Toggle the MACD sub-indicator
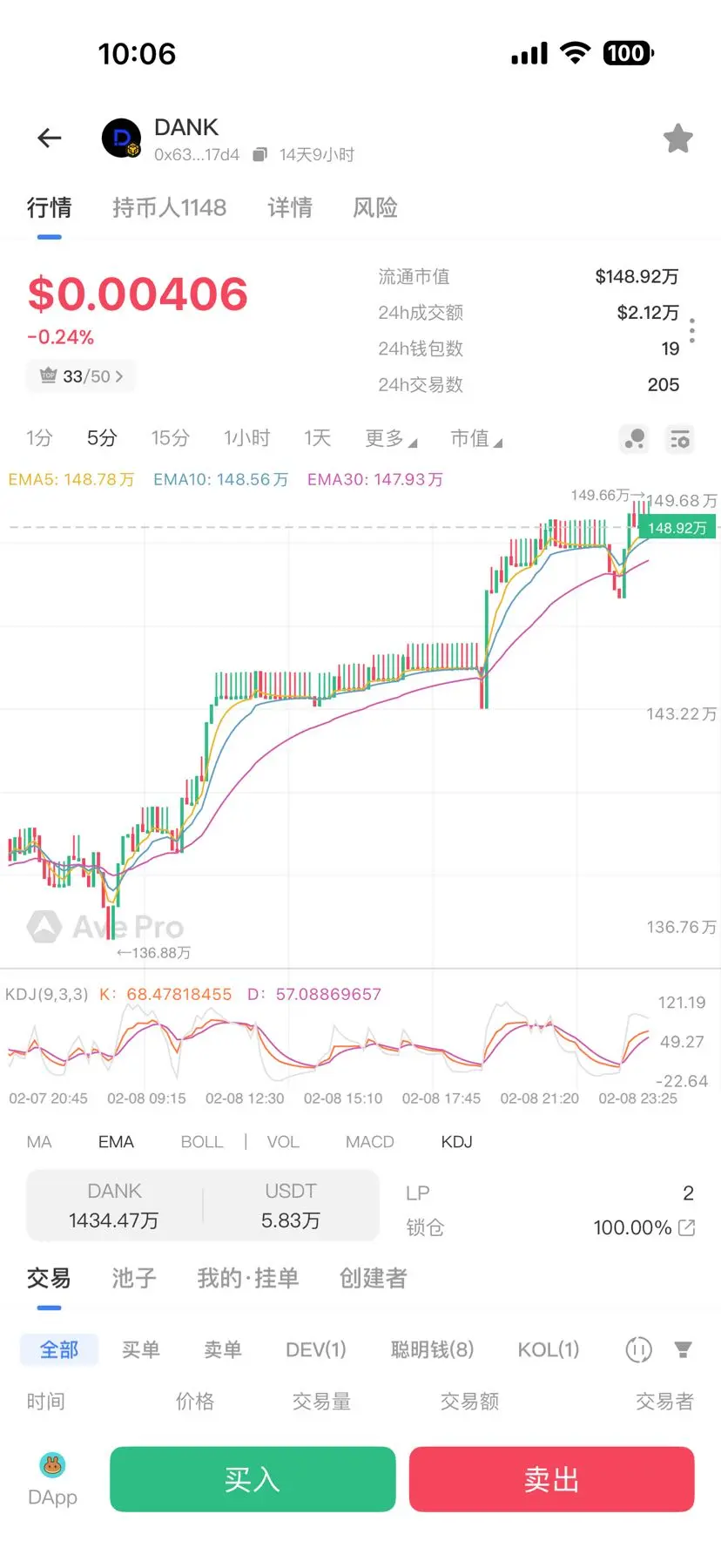Image resolution: width=721 pixels, height=1568 pixels. [370, 1142]
